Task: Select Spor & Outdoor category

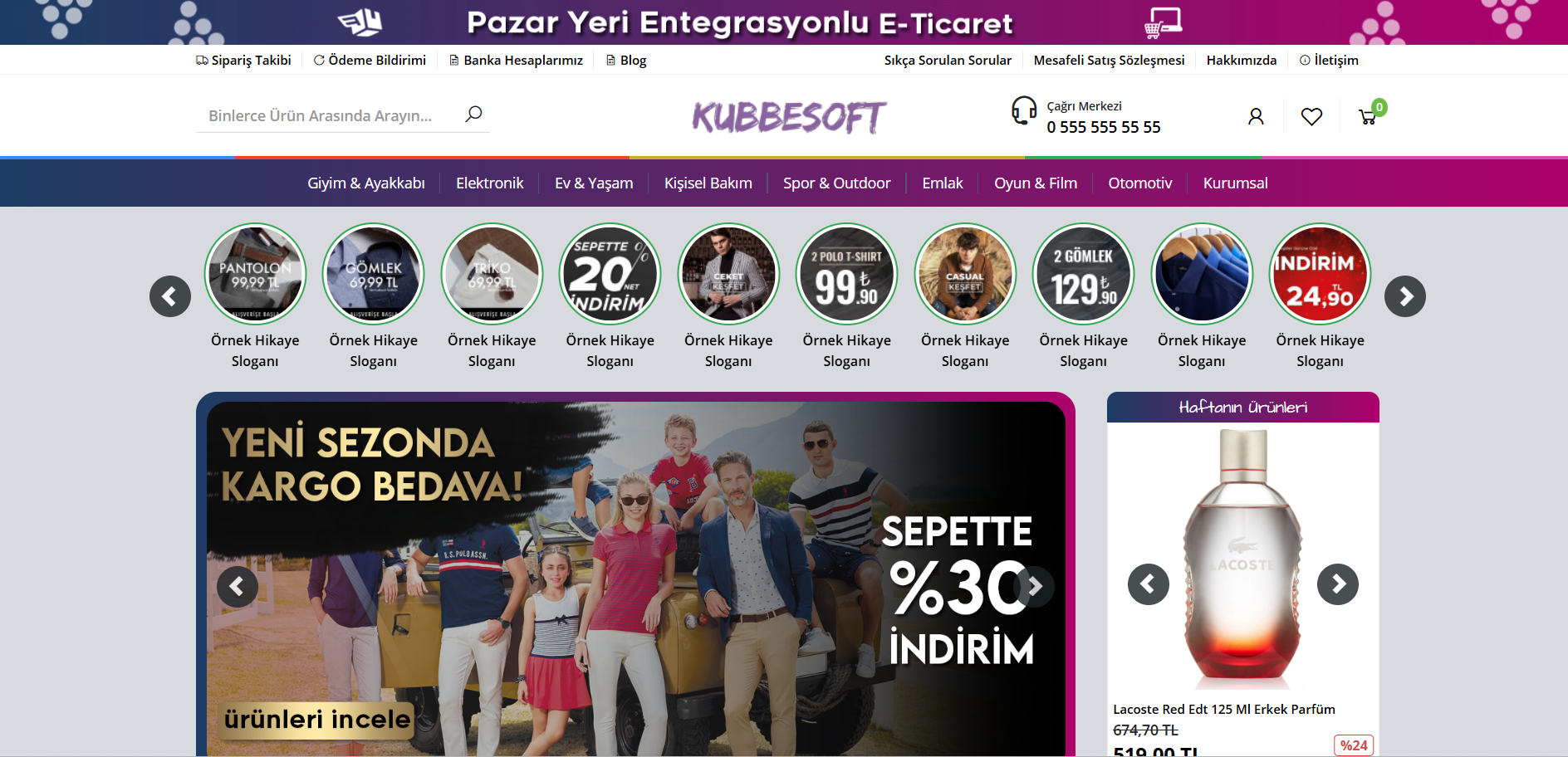Action: (x=836, y=183)
